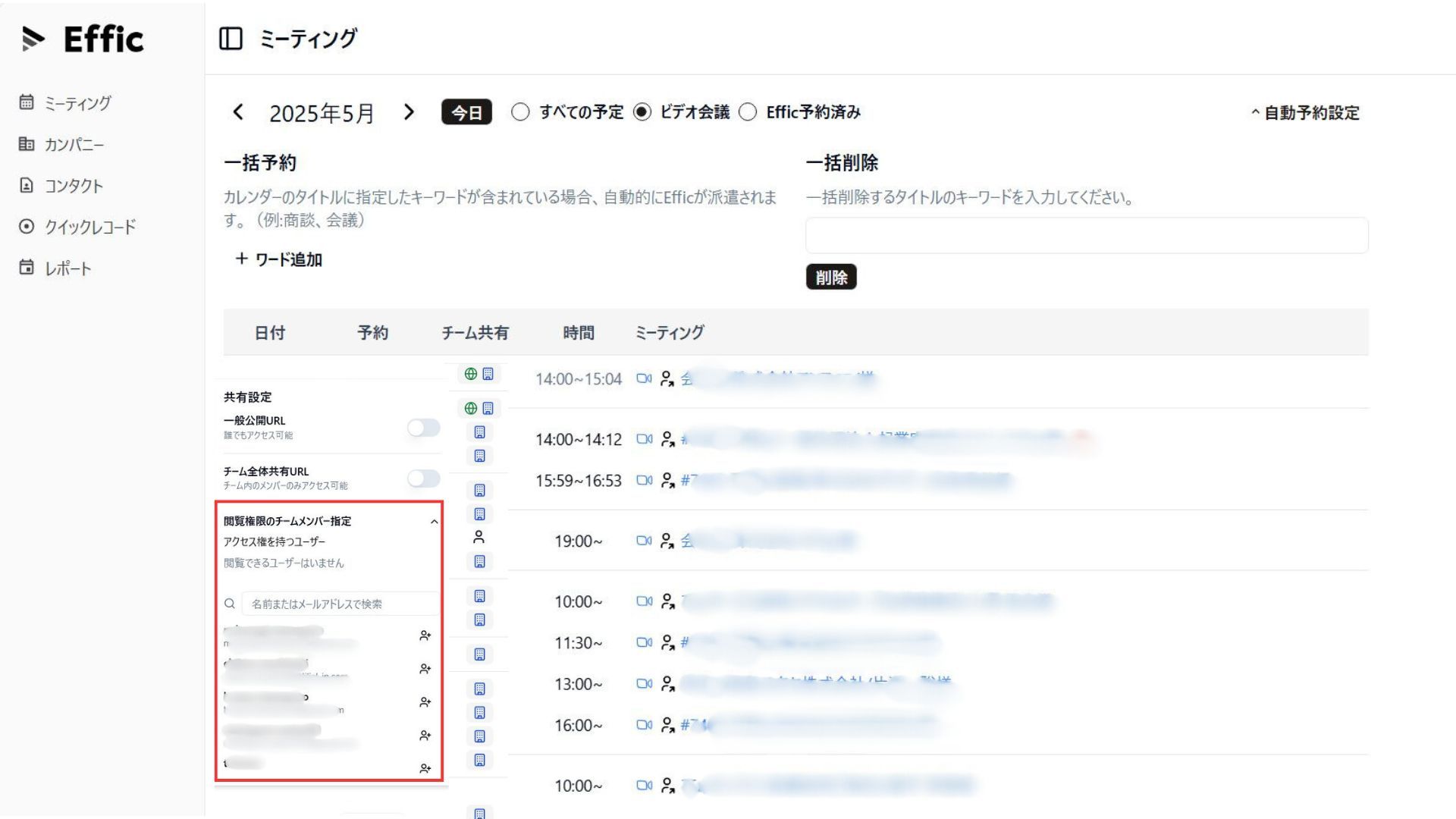Click the 削除 button

point(831,278)
